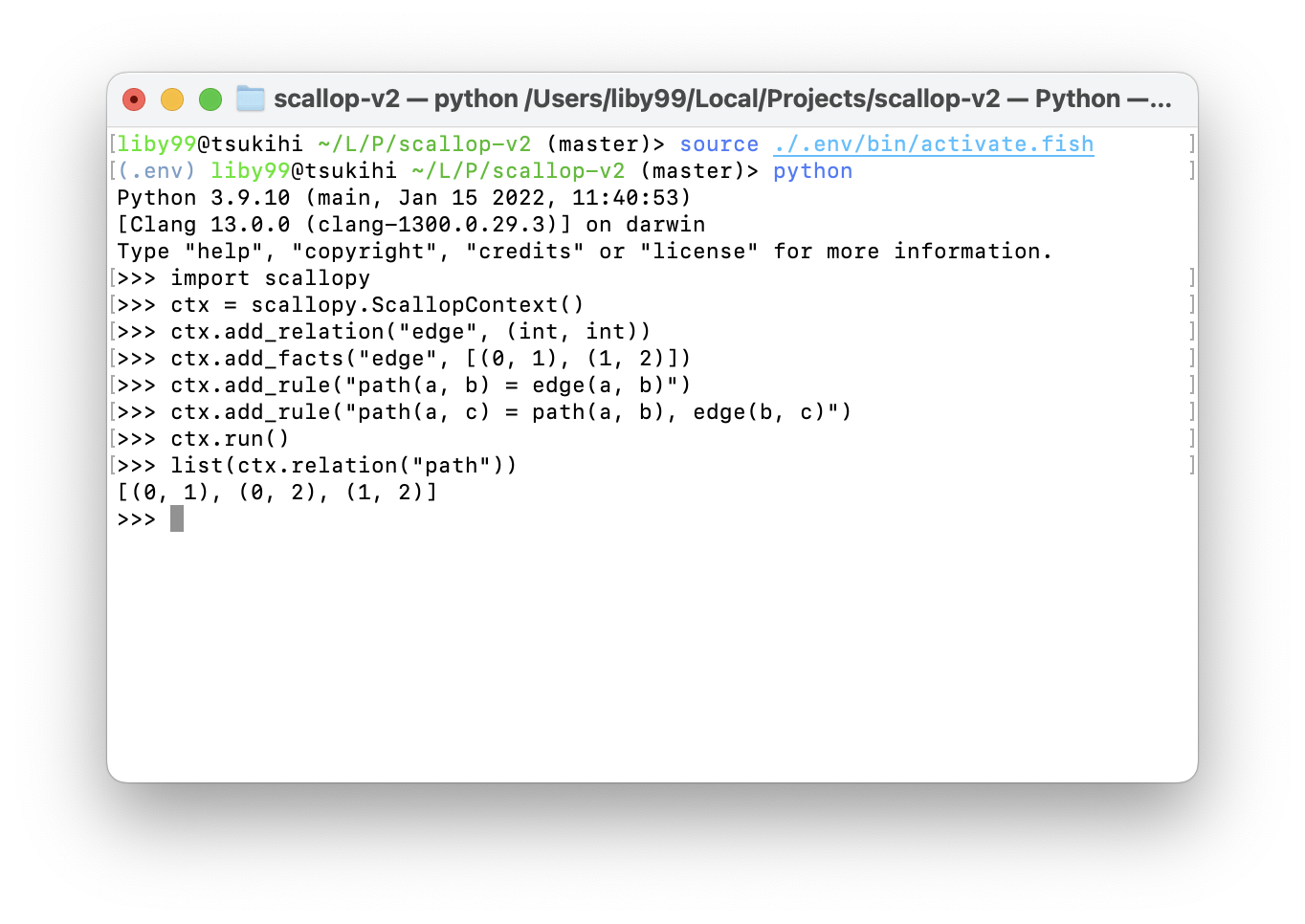Click the first ctx.add_rule path(a, b) line
Viewport: 1305px width, 924px height.
[x=431, y=385]
